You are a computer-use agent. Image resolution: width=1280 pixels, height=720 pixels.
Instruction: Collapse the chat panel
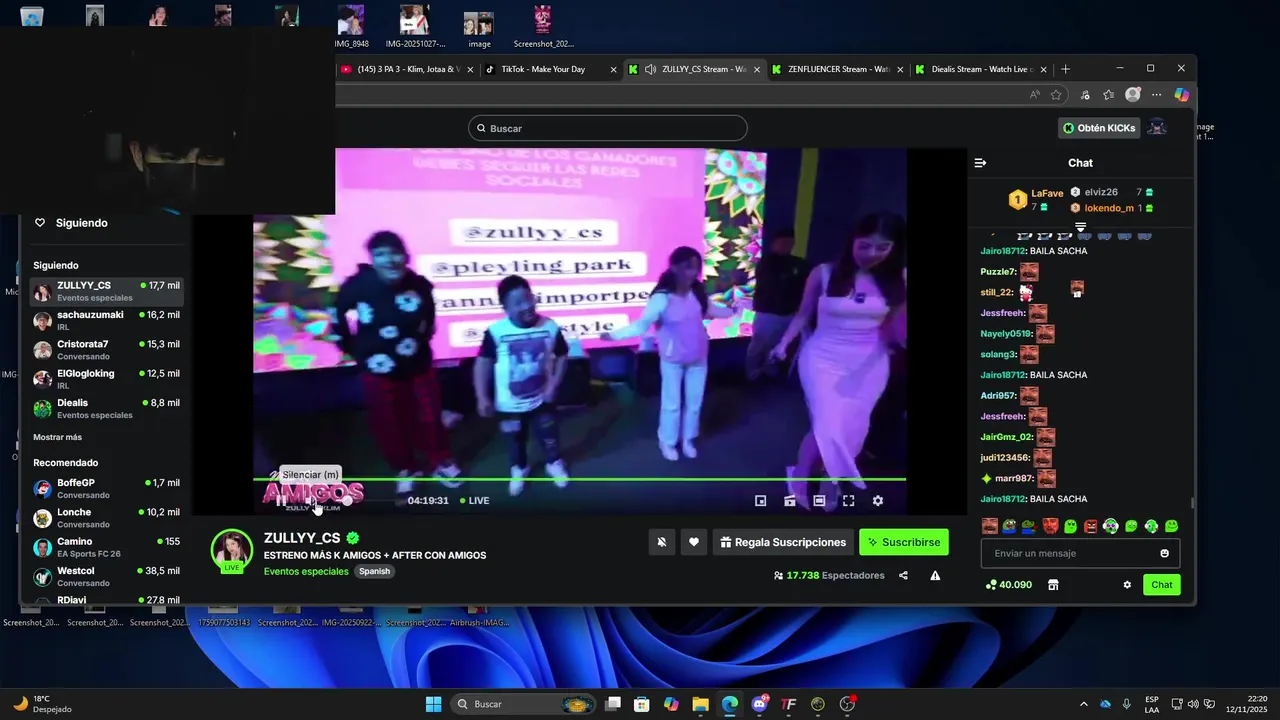click(x=981, y=163)
